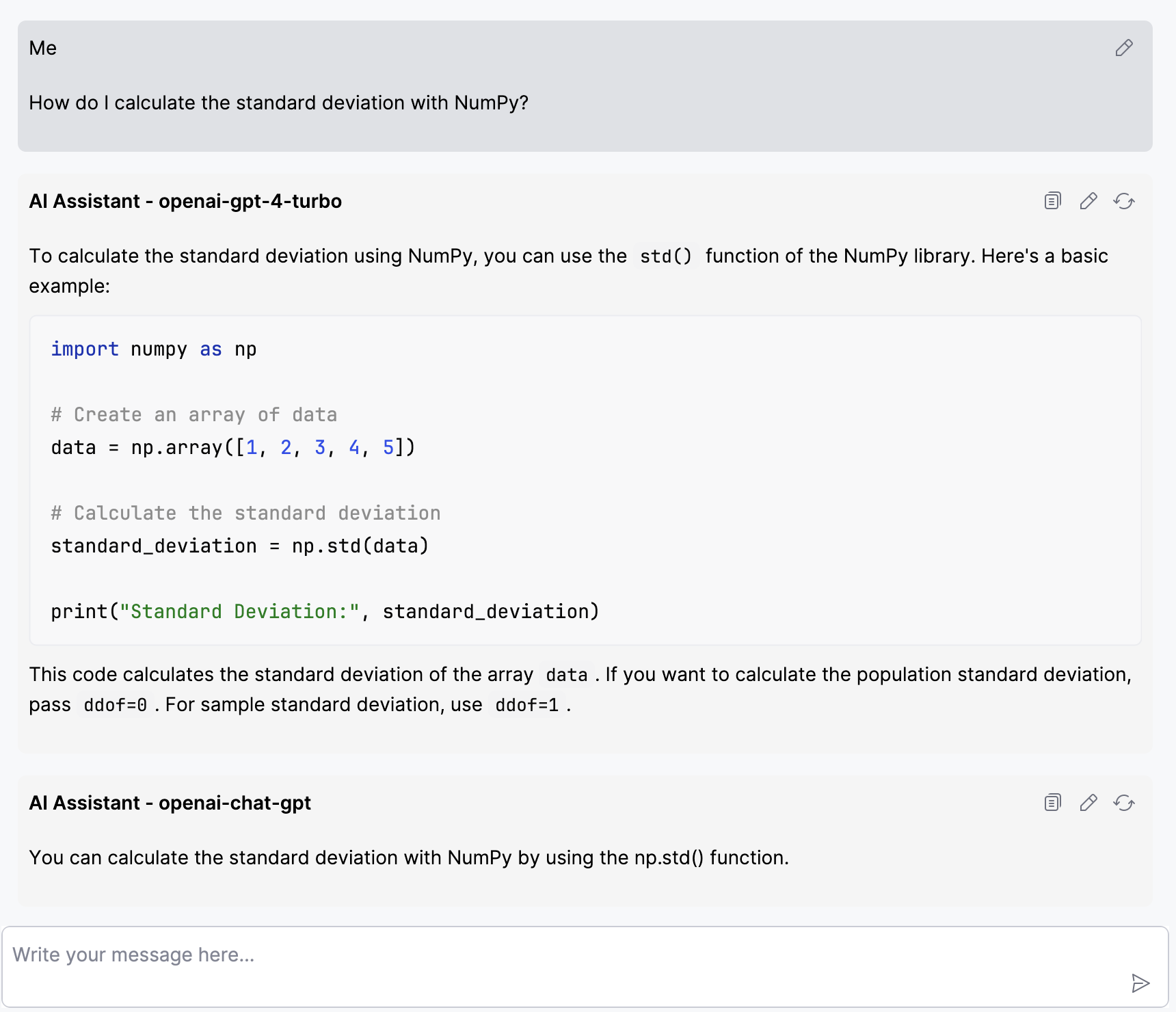The width and height of the screenshot is (1176, 1012).
Task: Click the "AI Assistant - openai-chat-gpt" header
Action: point(170,803)
